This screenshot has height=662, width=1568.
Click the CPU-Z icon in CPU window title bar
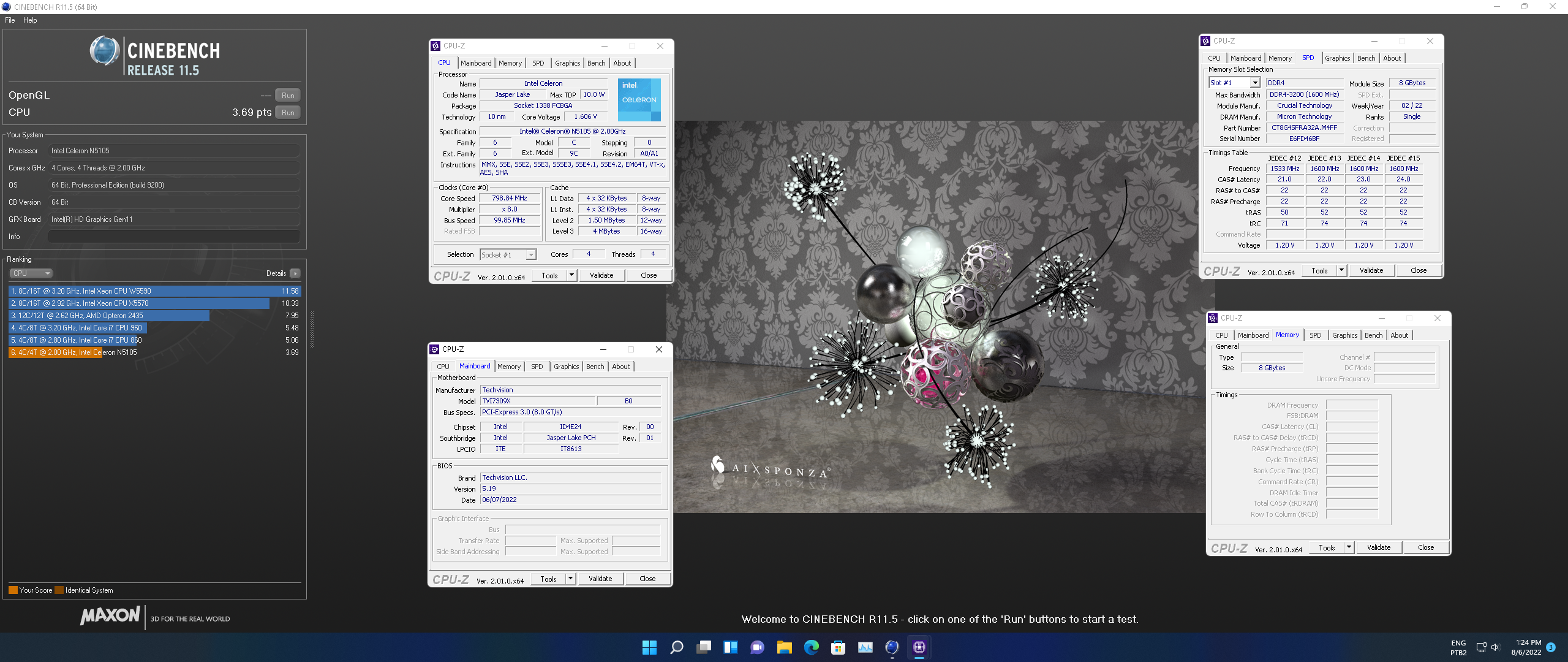[x=435, y=46]
